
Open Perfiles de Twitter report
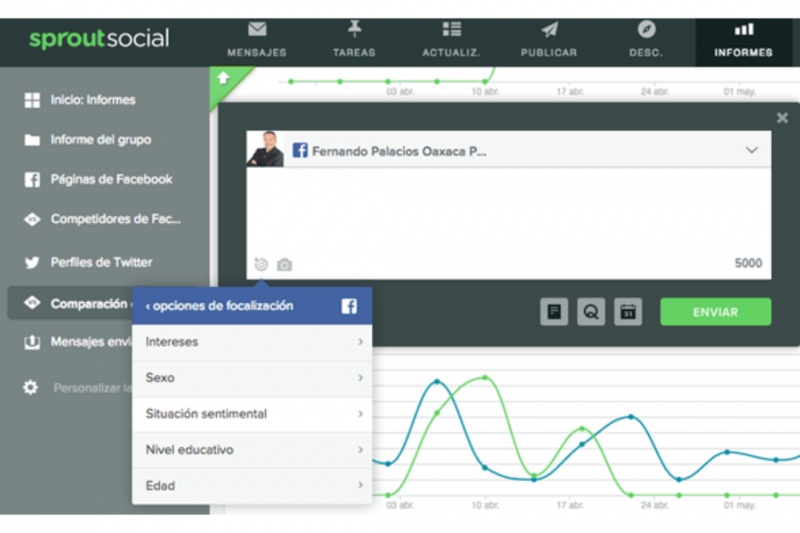click(x=101, y=263)
